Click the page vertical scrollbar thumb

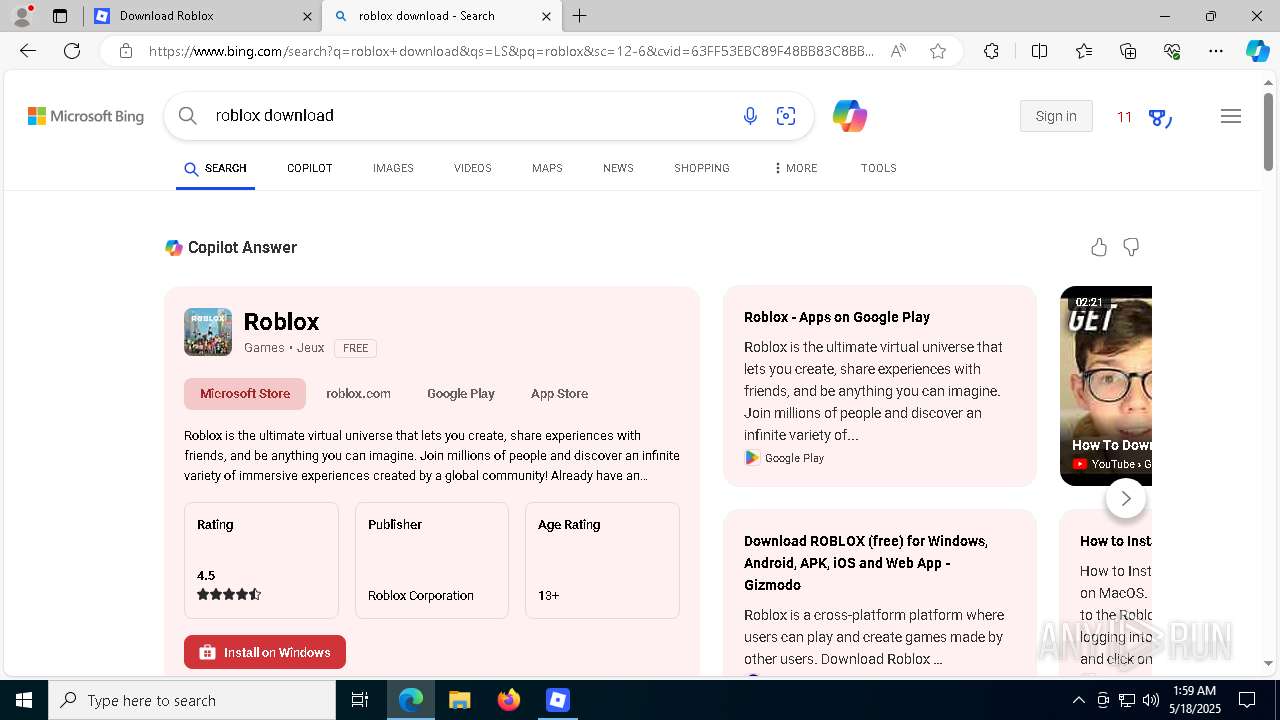(1268, 131)
